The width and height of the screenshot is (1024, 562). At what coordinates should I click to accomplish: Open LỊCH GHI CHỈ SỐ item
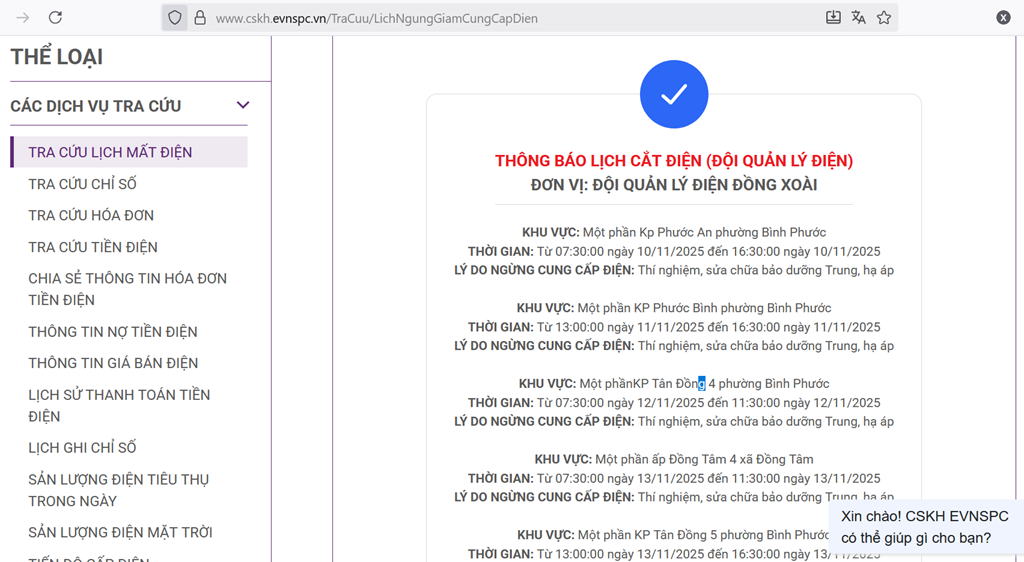coord(82,447)
